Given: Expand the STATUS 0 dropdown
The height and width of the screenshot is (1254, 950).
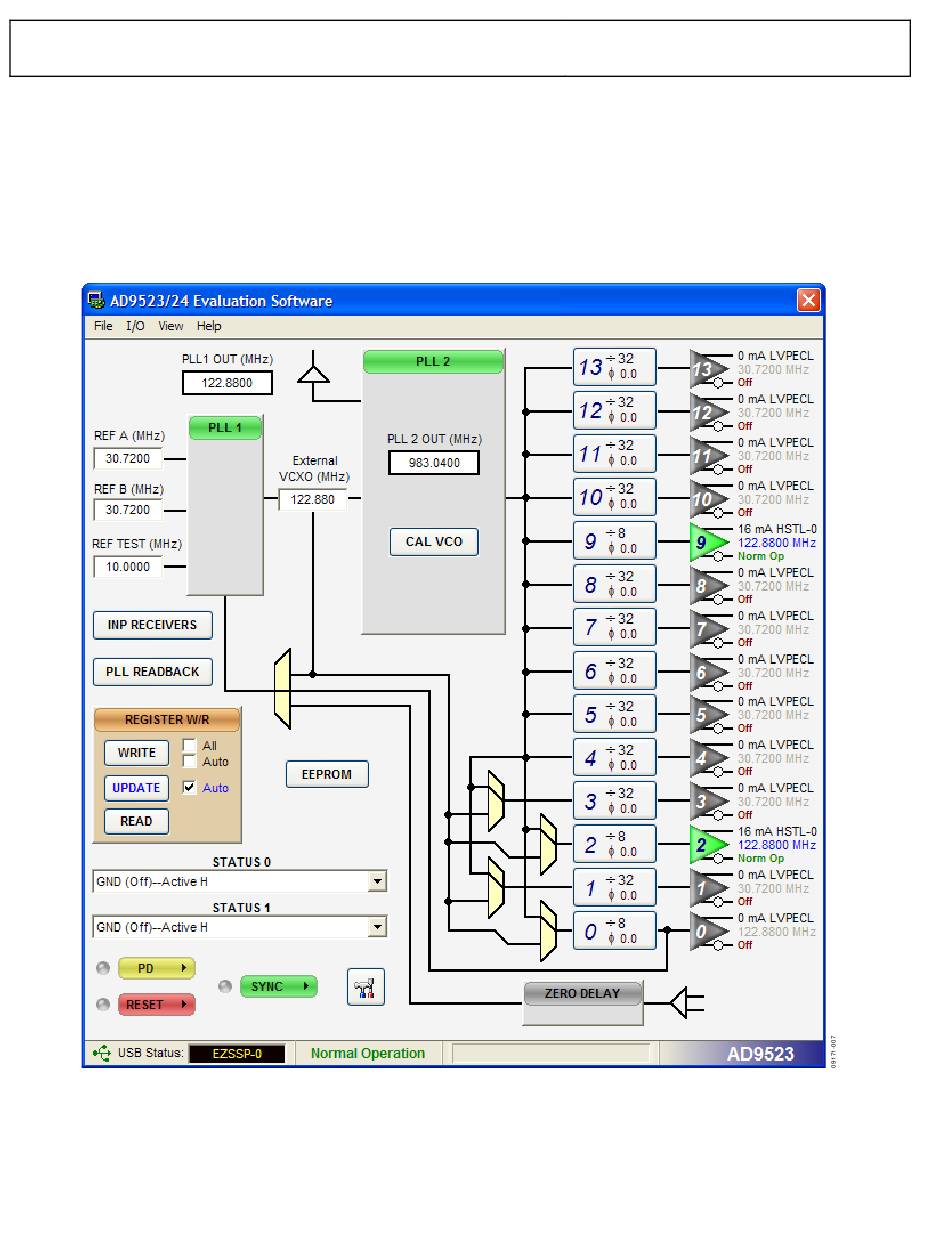Looking at the screenshot, I should coord(377,882).
